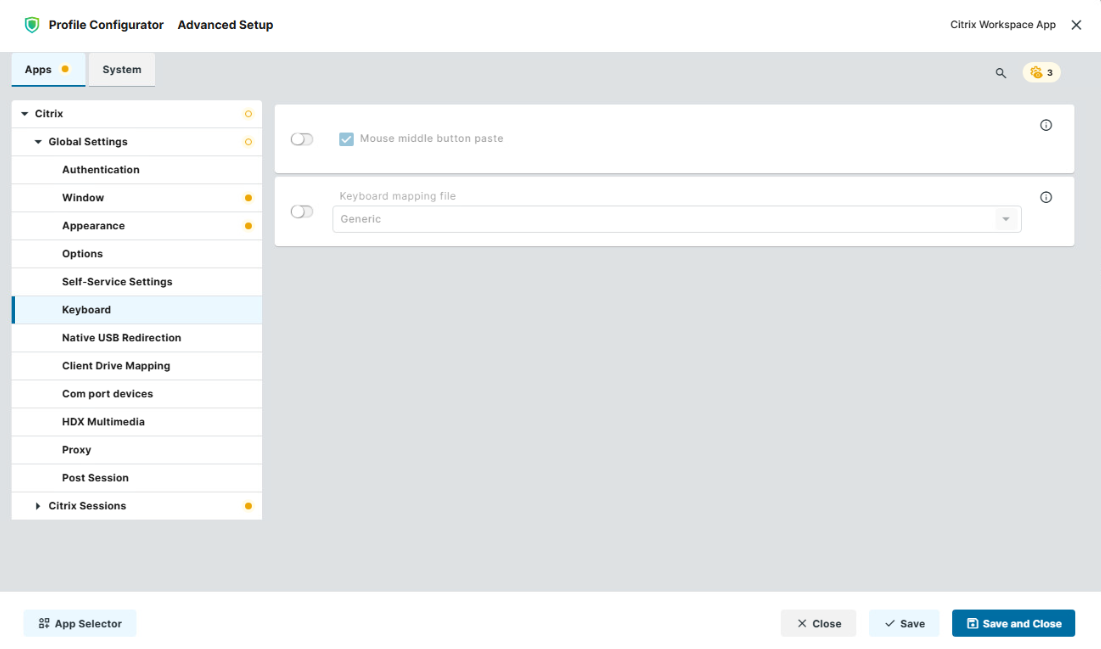Show info for Mouse middle button paste
Screen dimensions: 1101x649
[1046, 125]
